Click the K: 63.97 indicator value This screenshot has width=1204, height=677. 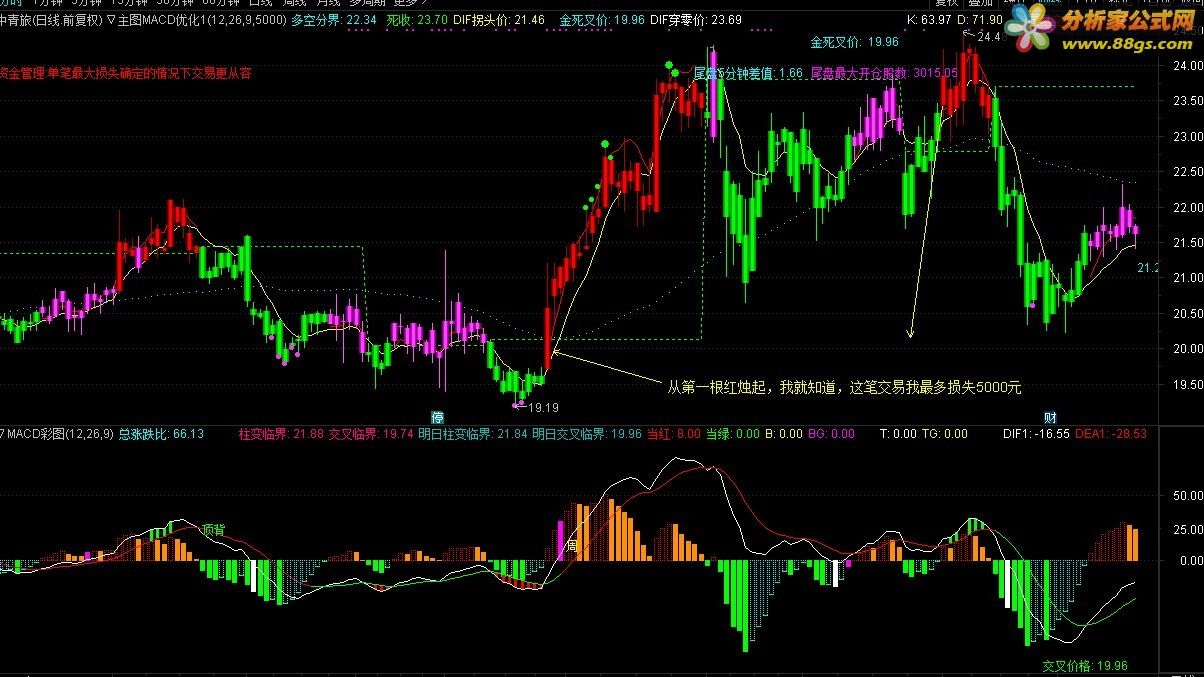[x=928, y=20]
